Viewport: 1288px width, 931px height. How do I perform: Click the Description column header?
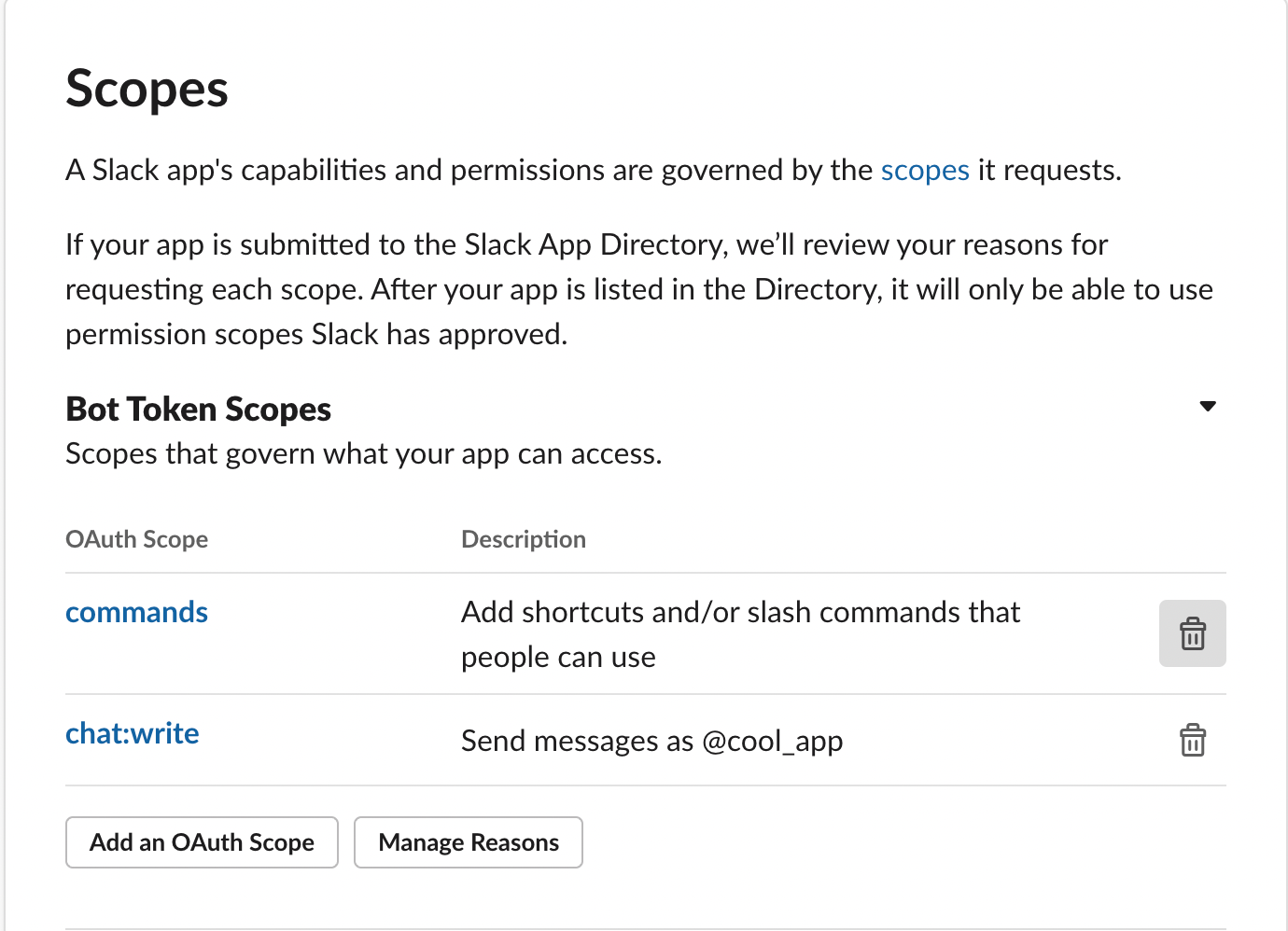point(523,539)
